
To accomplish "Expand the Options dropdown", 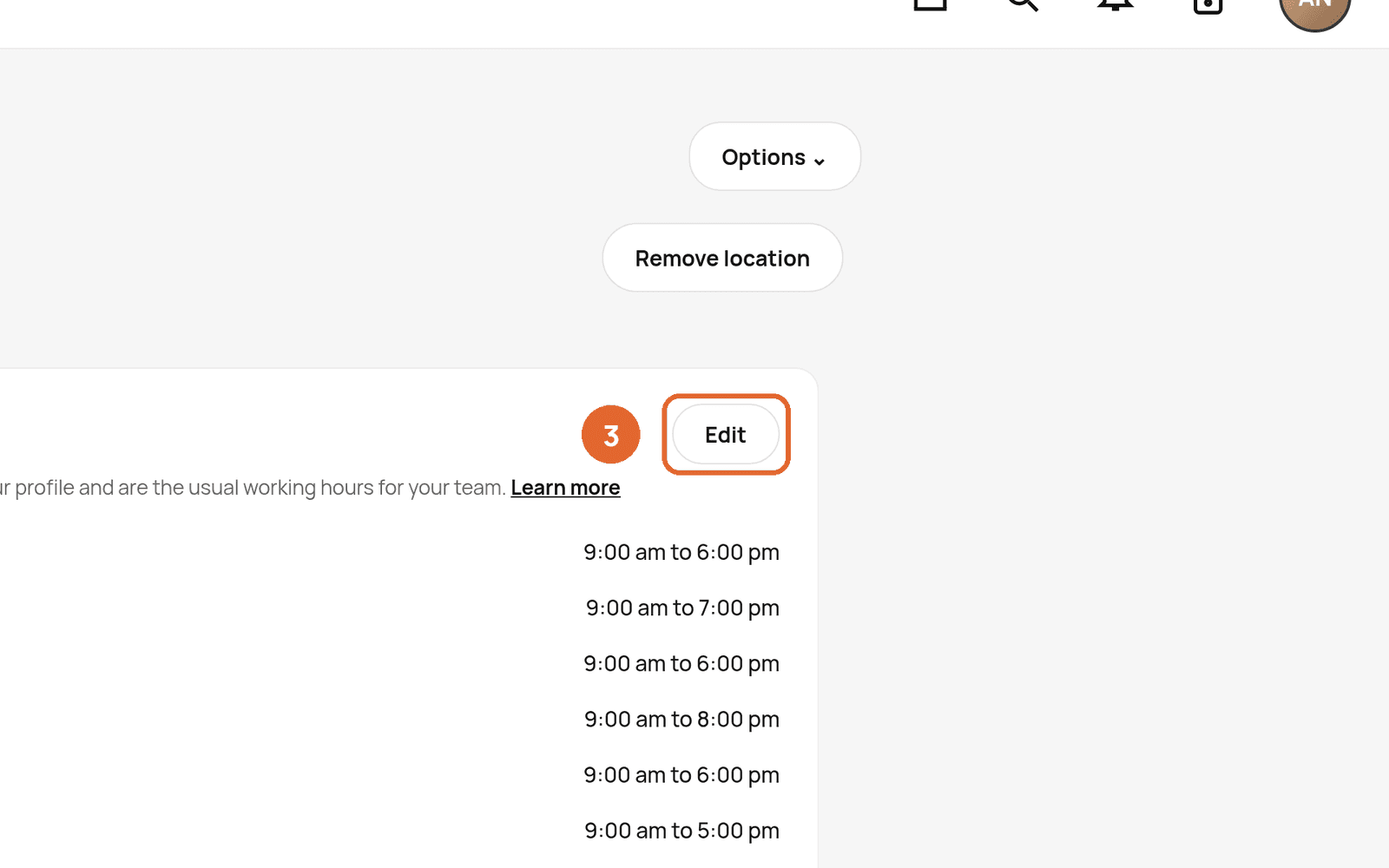I will coord(775,156).
